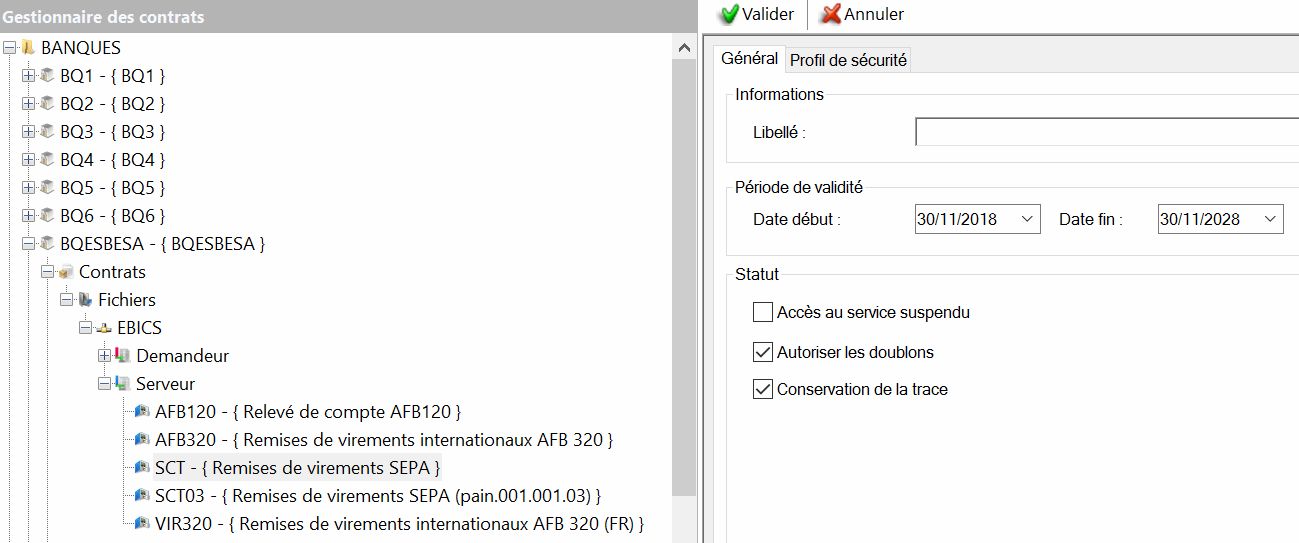Screen dimensions: 1299x543
Task: Open the Date fin dropdown
Action: point(1270,219)
